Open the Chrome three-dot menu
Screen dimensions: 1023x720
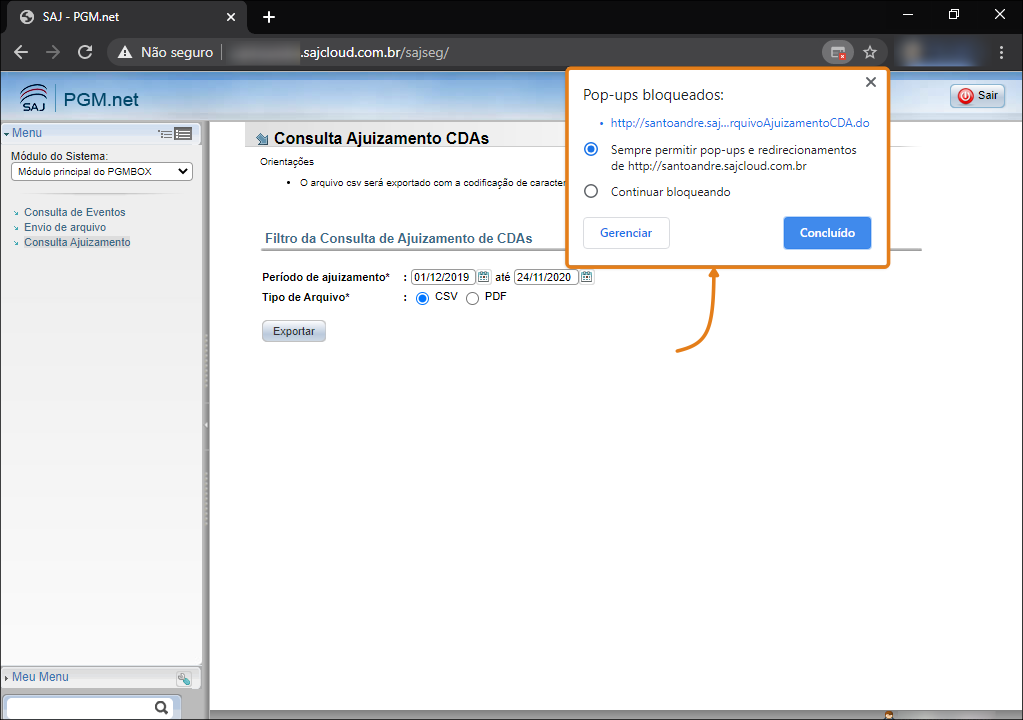1001,52
